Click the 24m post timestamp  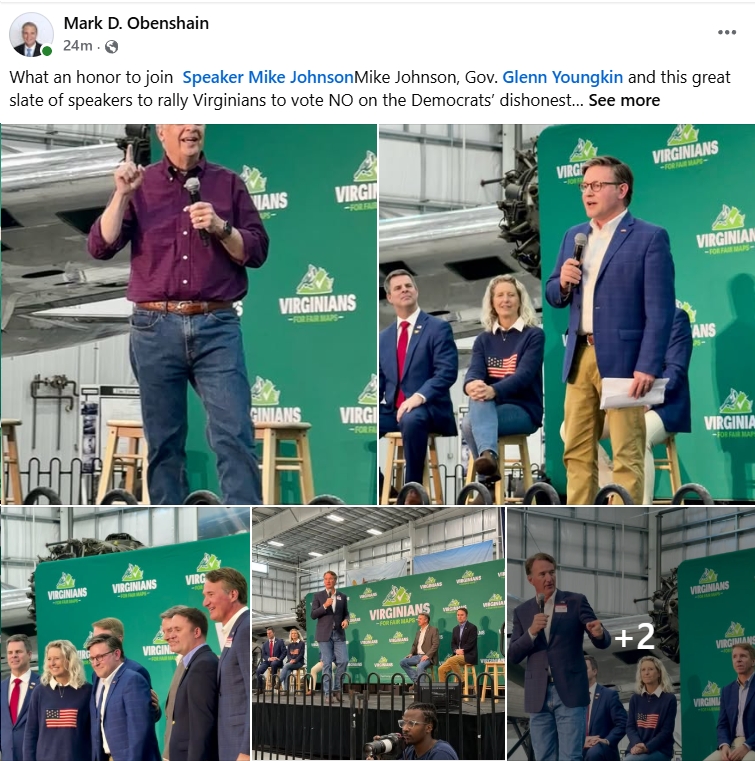(78, 46)
